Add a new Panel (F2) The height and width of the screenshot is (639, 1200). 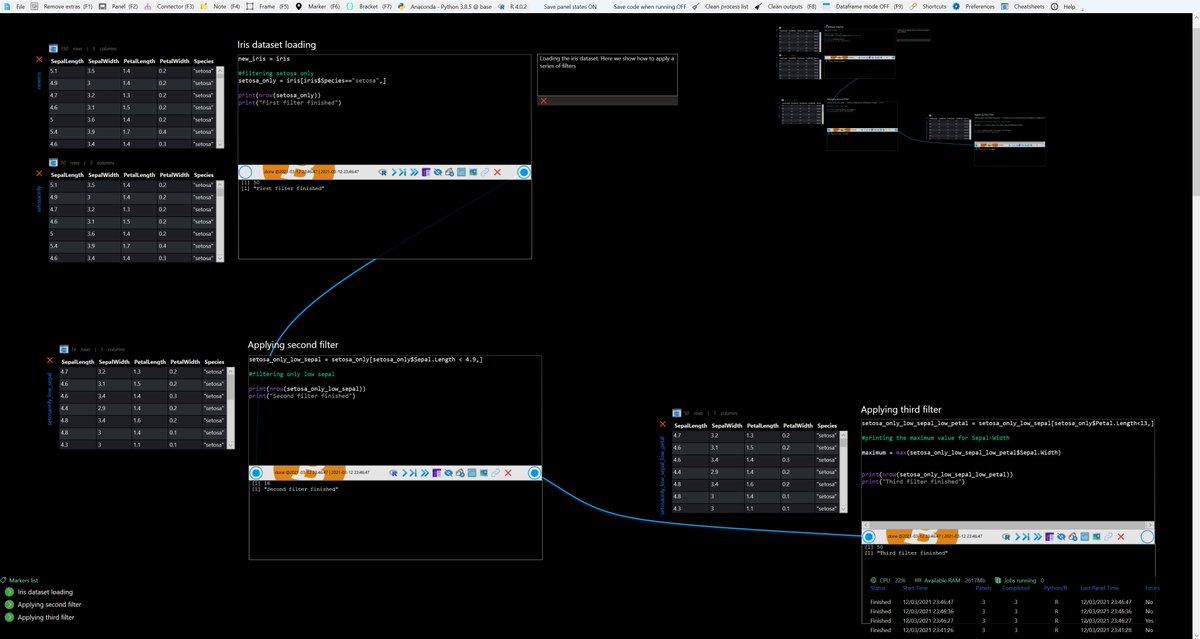pos(119,6)
